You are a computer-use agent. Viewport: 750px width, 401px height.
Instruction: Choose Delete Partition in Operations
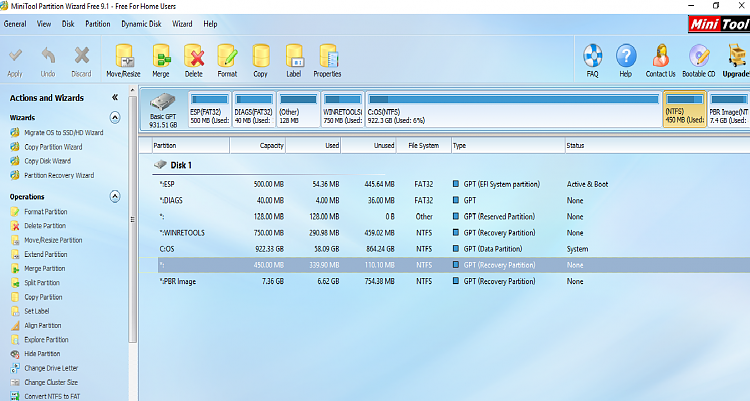(x=45, y=225)
